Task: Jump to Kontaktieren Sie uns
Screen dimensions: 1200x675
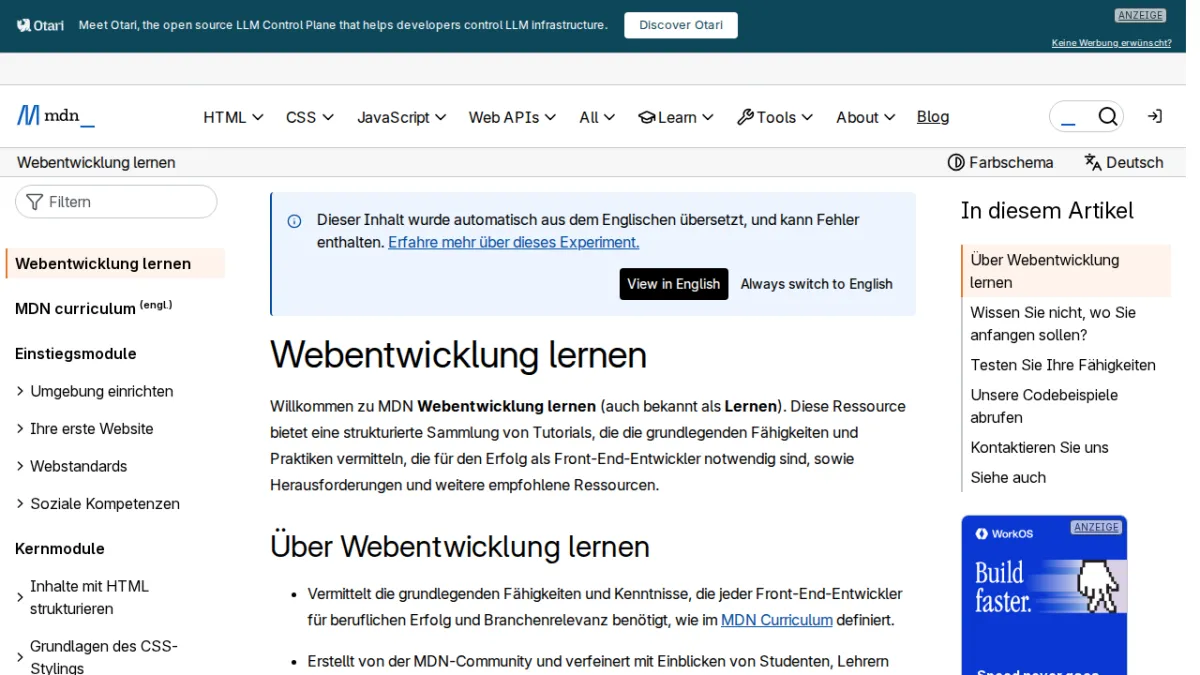Action: pyautogui.click(x=1039, y=447)
